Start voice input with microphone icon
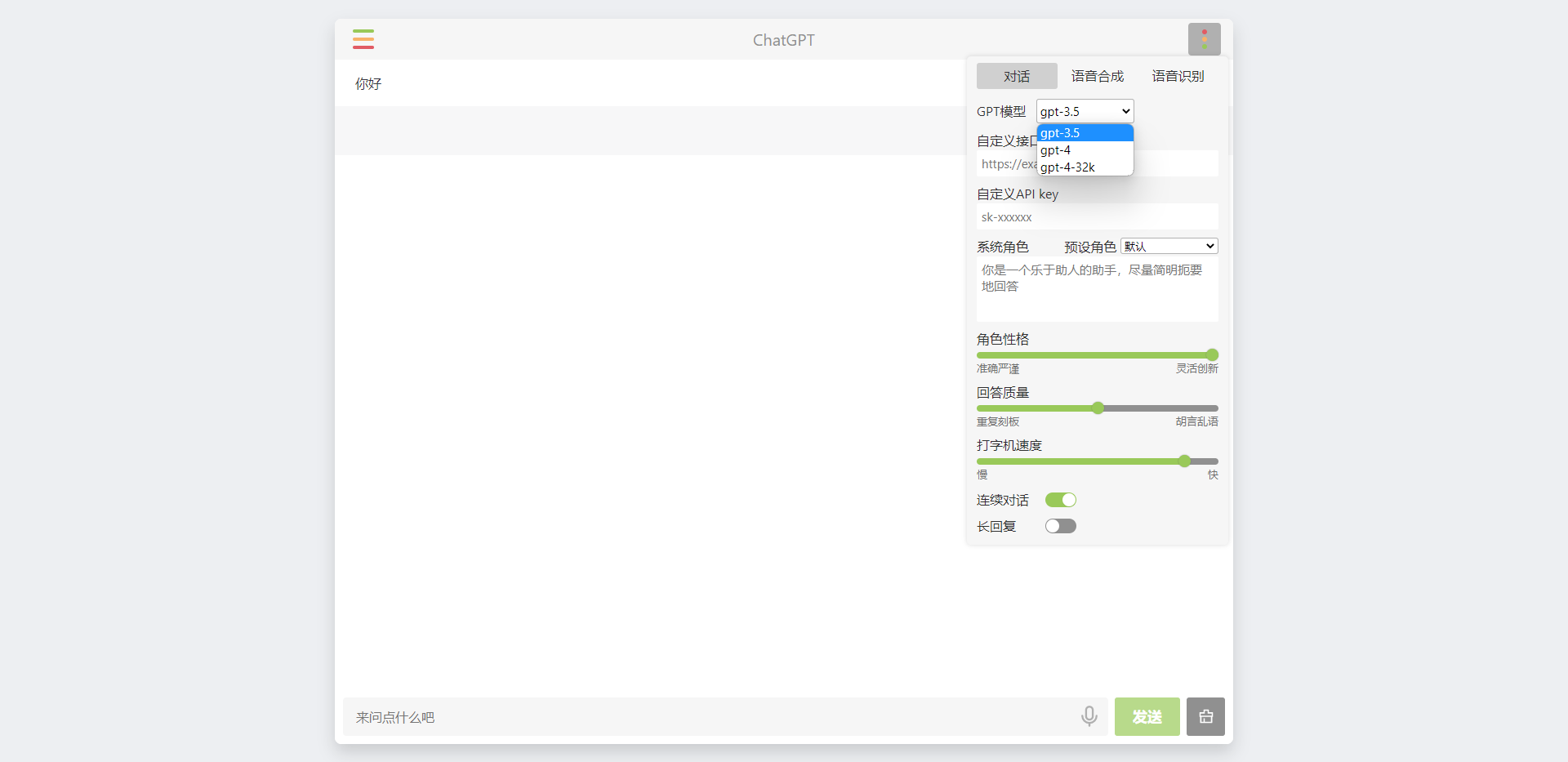 pos(1089,716)
